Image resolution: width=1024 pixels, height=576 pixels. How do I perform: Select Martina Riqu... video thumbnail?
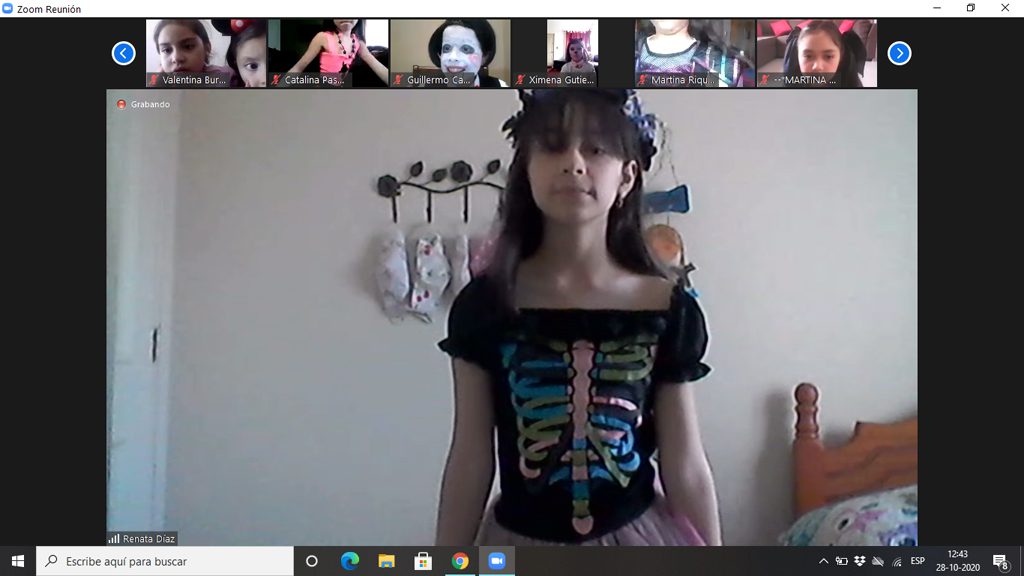pos(694,53)
